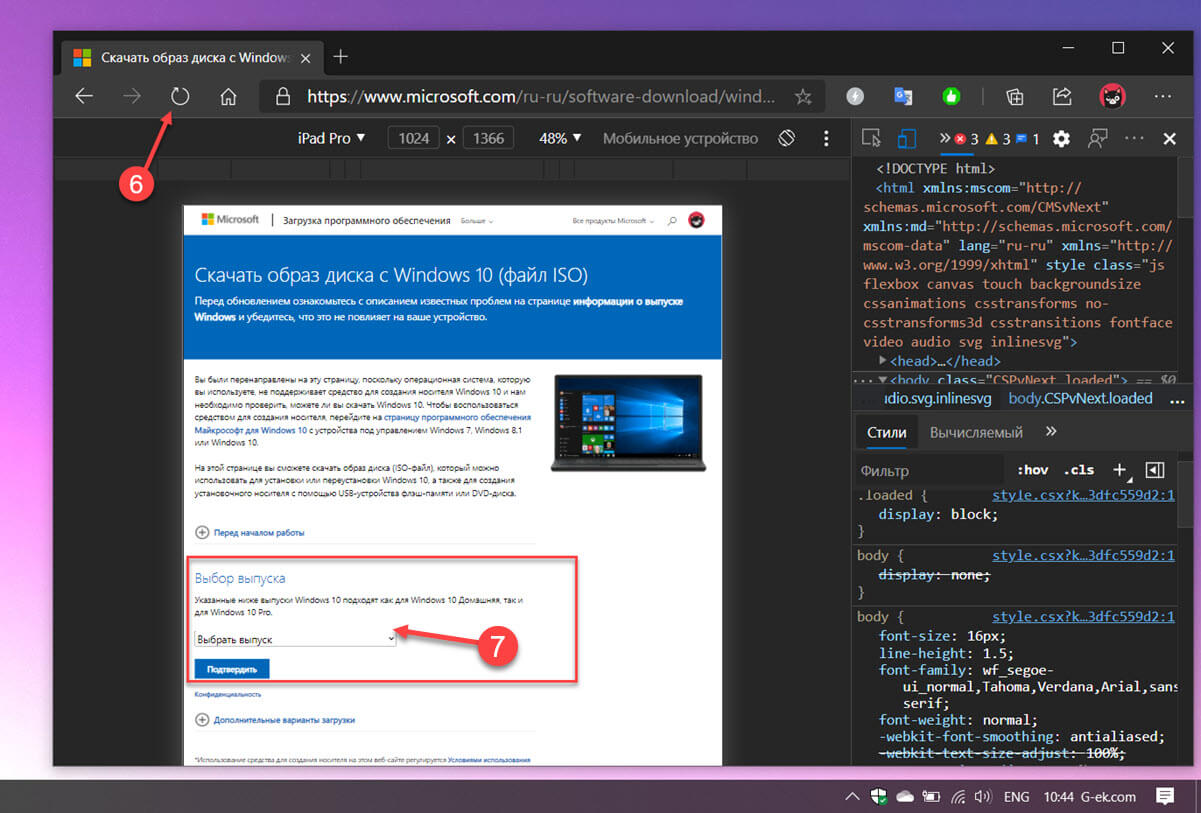Show more DevTools tabs via chevrons

944,138
